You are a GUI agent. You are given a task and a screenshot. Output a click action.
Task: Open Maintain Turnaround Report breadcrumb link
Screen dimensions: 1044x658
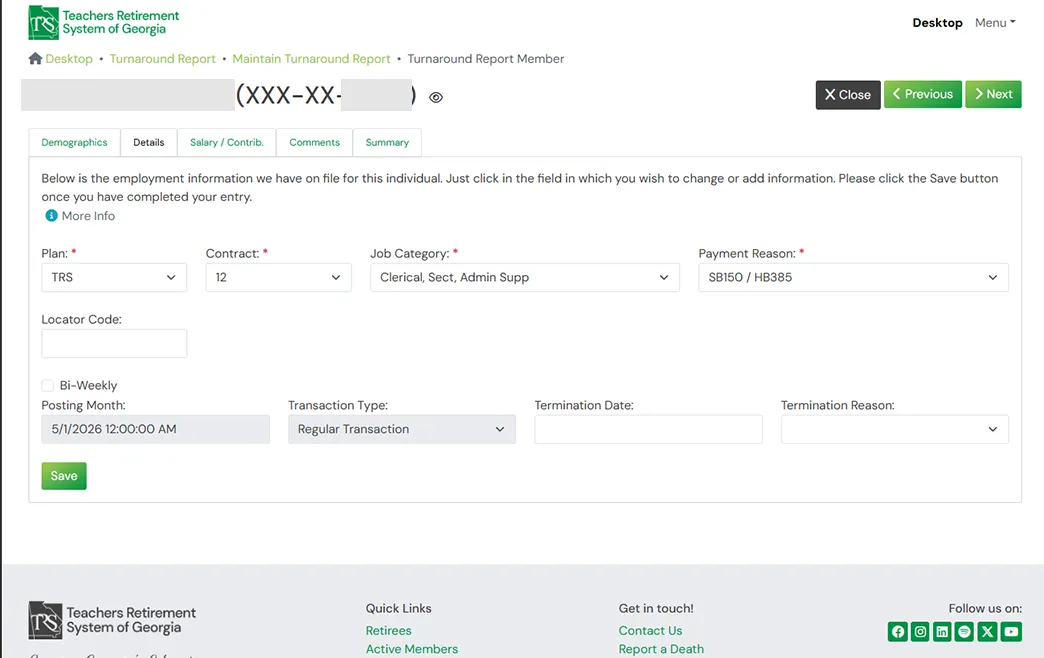tap(311, 59)
